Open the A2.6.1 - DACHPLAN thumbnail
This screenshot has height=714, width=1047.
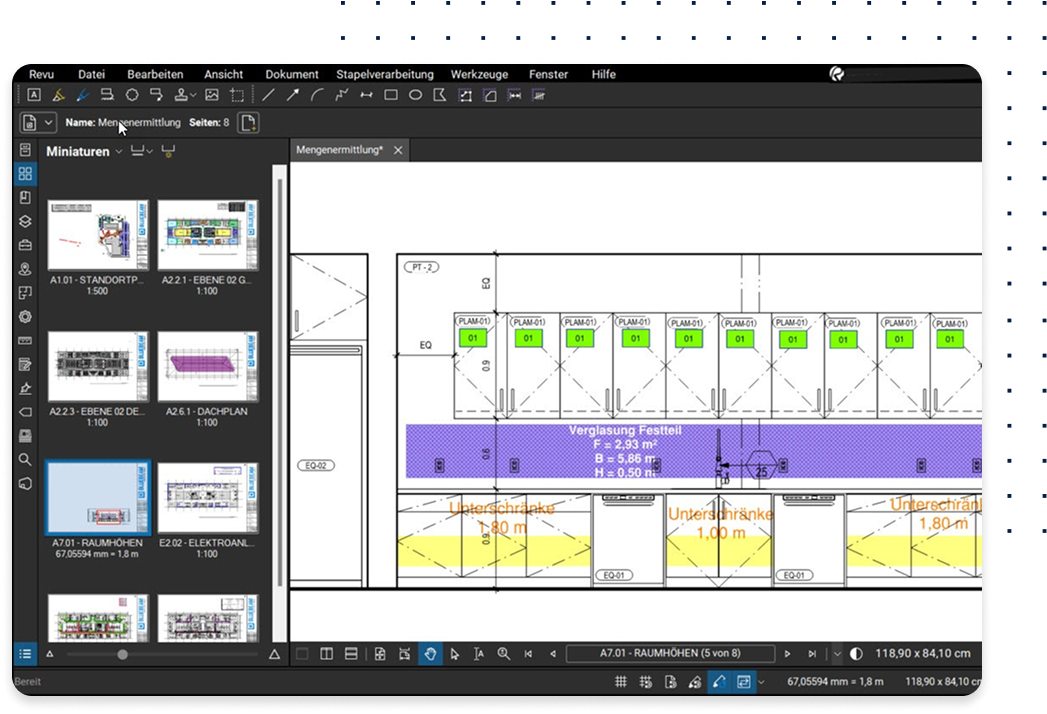pos(208,367)
